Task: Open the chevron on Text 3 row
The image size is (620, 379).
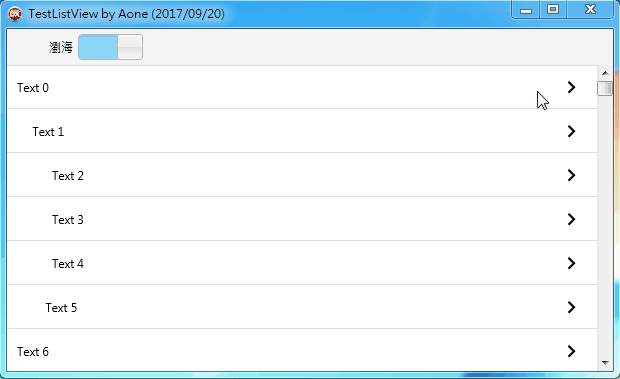Action: tap(571, 219)
